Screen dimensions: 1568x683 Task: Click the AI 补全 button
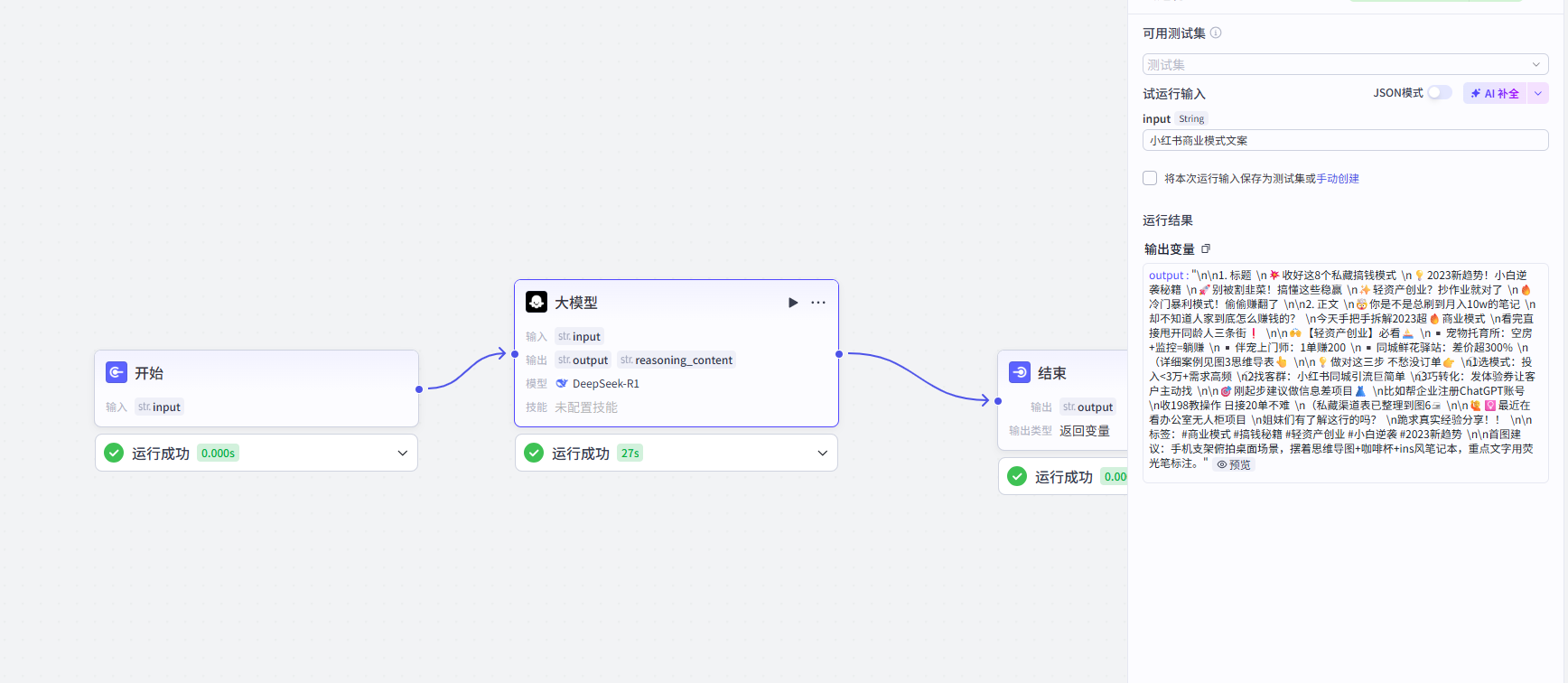pyautogui.click(x=1495, y=93)
